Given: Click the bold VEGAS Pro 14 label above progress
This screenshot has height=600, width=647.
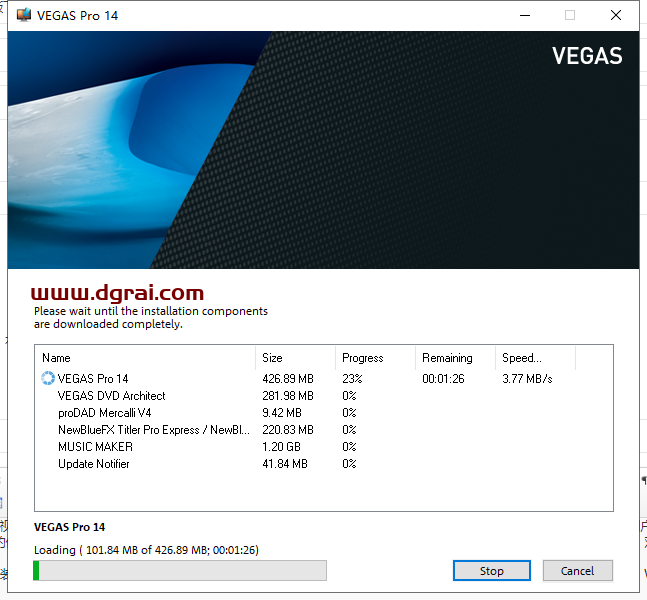Looking at the screenshot, I should point(69,527).
